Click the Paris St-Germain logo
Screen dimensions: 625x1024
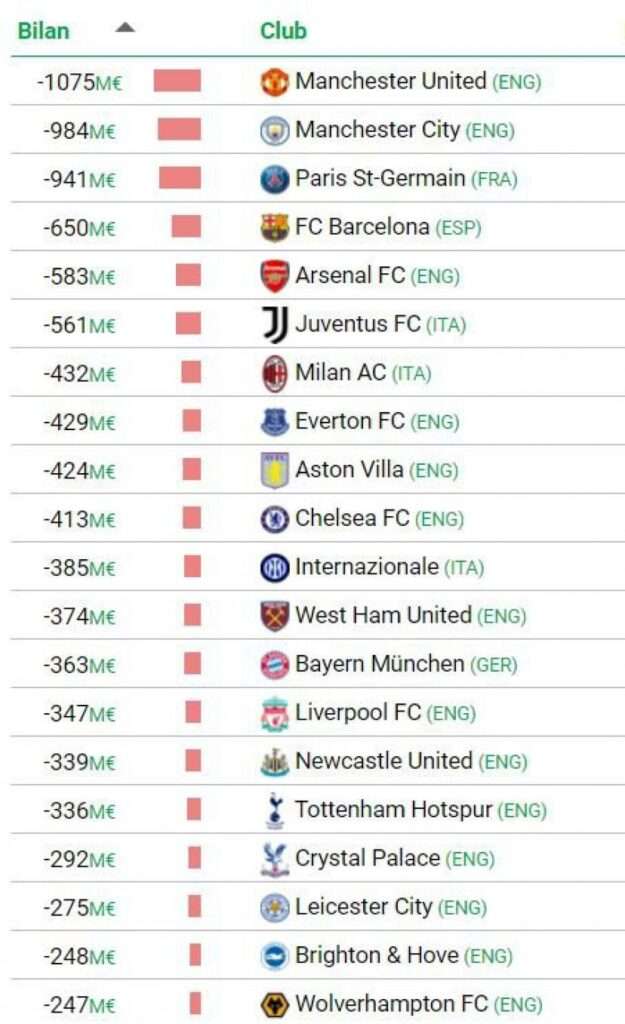click(273, 179)
